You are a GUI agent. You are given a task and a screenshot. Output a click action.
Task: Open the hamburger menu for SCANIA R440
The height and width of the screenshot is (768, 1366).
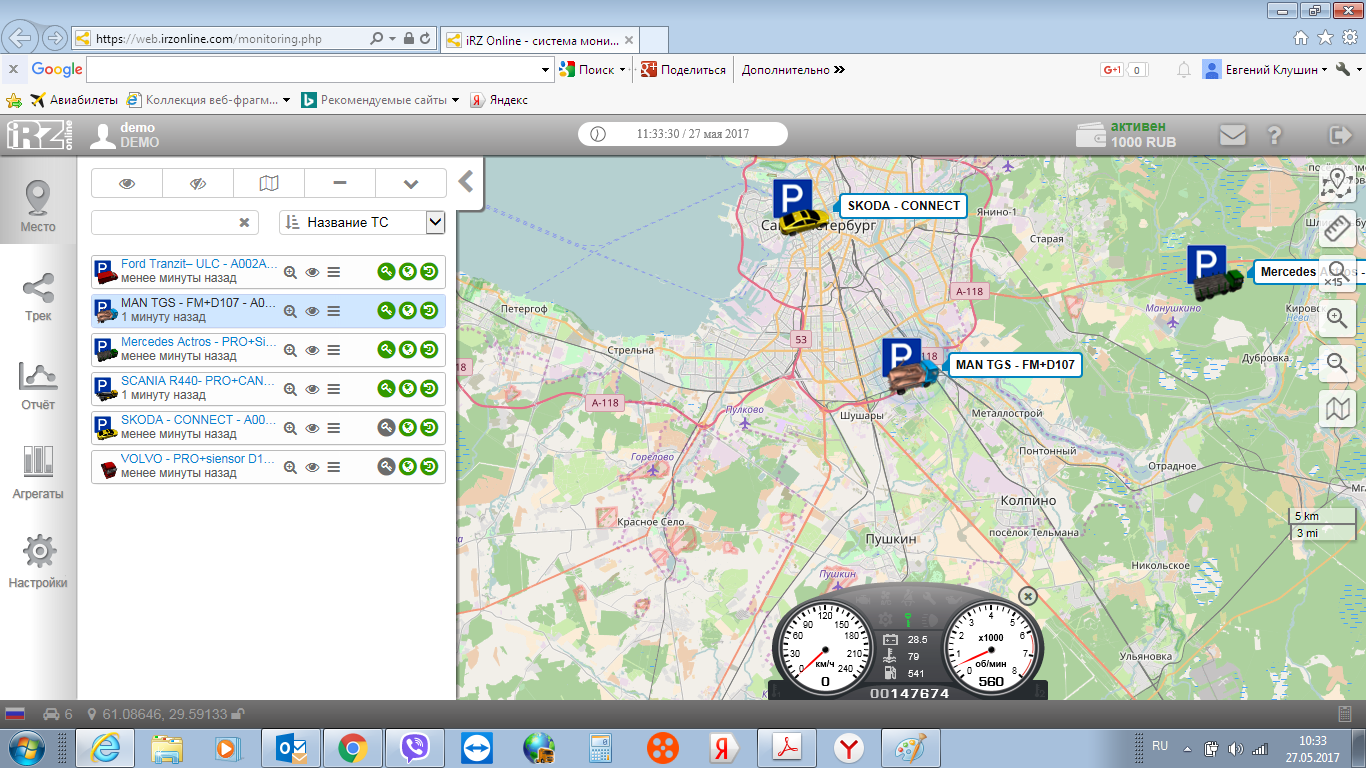coord(334,389)
